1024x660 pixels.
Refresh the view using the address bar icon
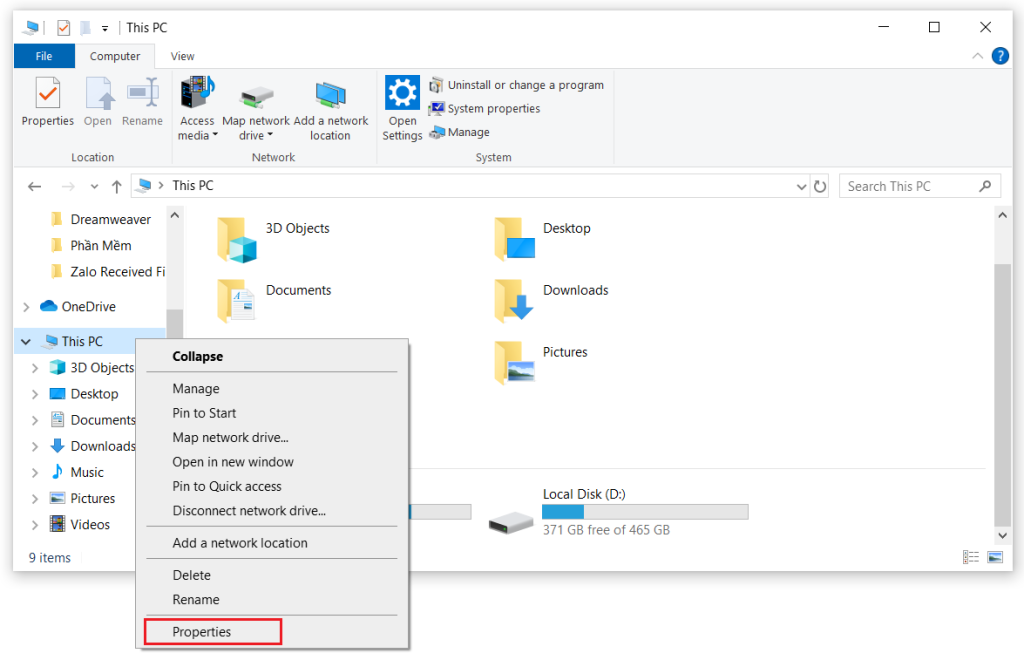tap(820, 185)
